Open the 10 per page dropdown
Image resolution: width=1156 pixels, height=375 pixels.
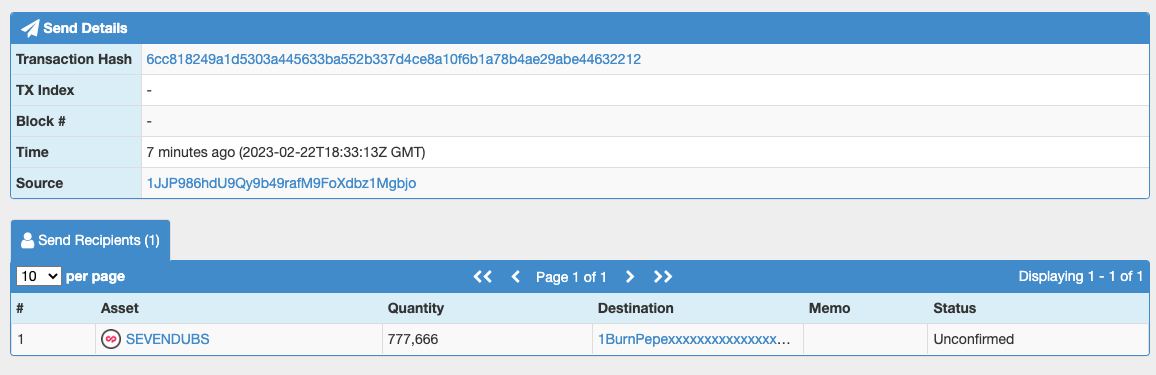point(38,276)
